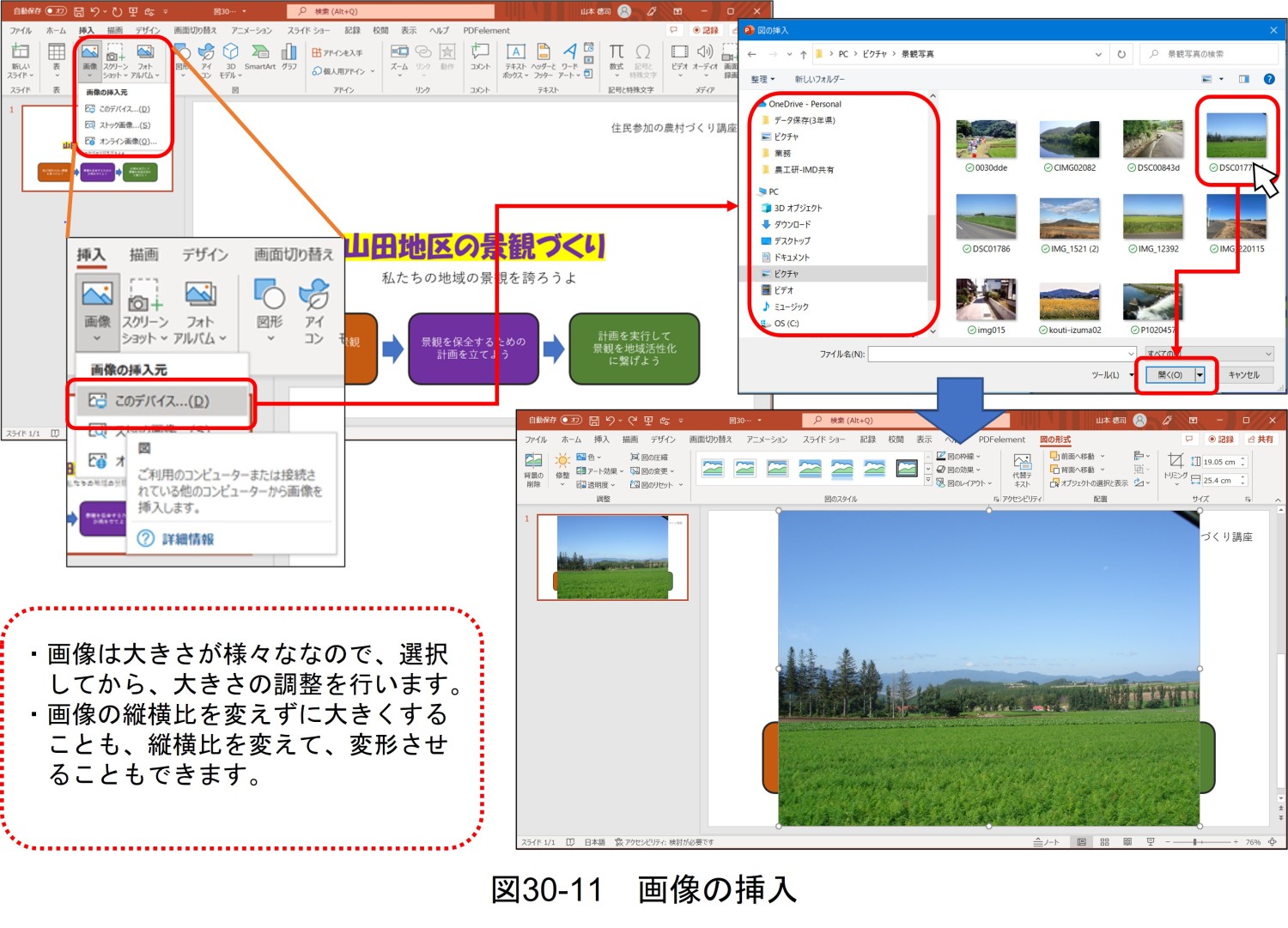The width and height of the screenshot is (1288, 928).
Task: Select Stock Images (ストック画像) in Insert-tab window menu
Action: coord(118,125)
